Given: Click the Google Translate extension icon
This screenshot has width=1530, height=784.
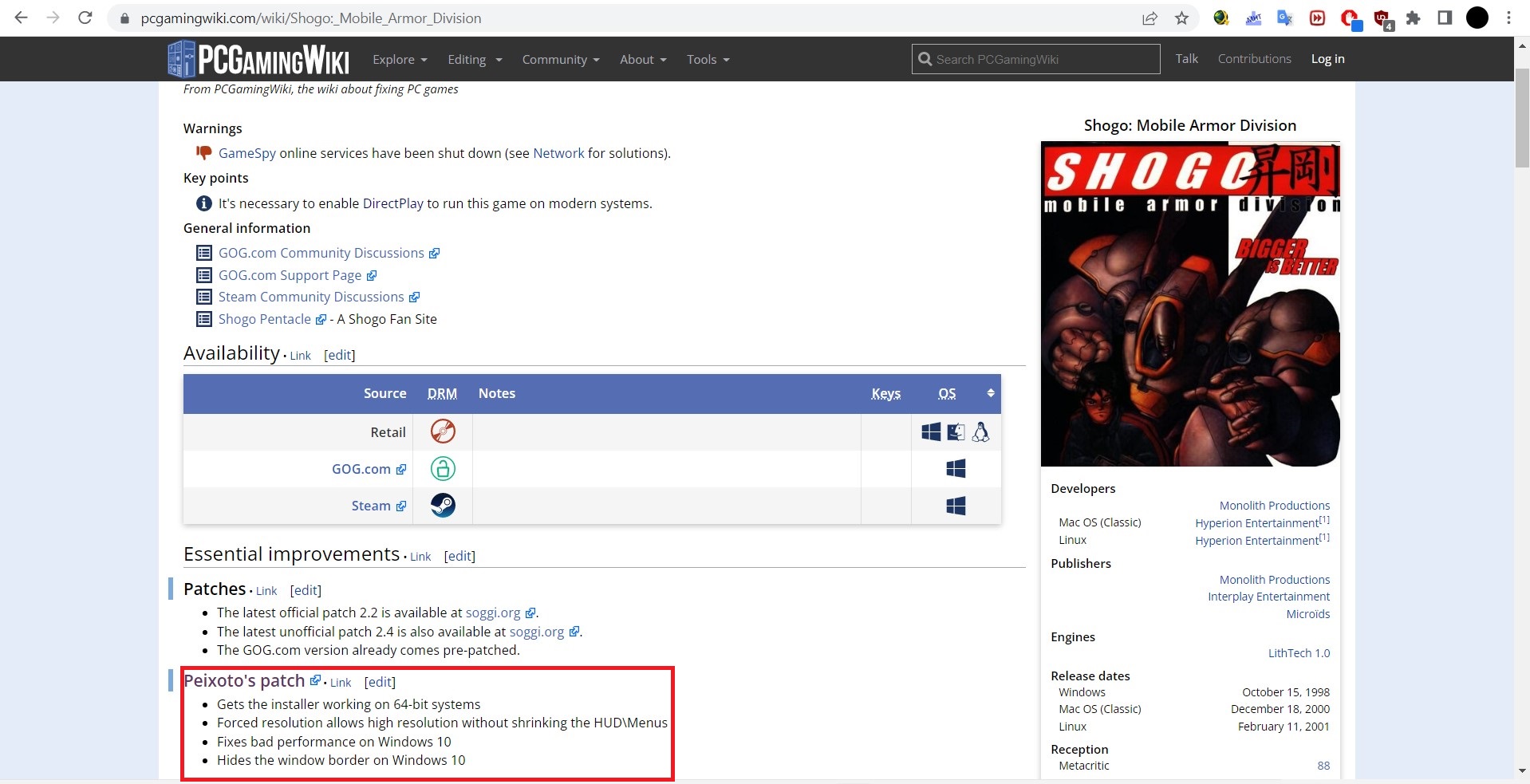Looking at the screenshot, I should (x=1284, y=18).
